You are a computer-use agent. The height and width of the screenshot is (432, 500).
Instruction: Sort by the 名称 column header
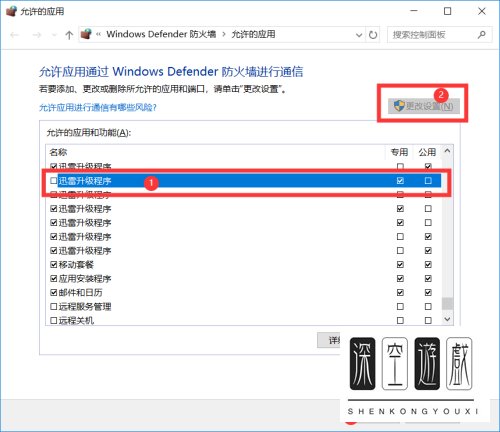coord(58,152)
